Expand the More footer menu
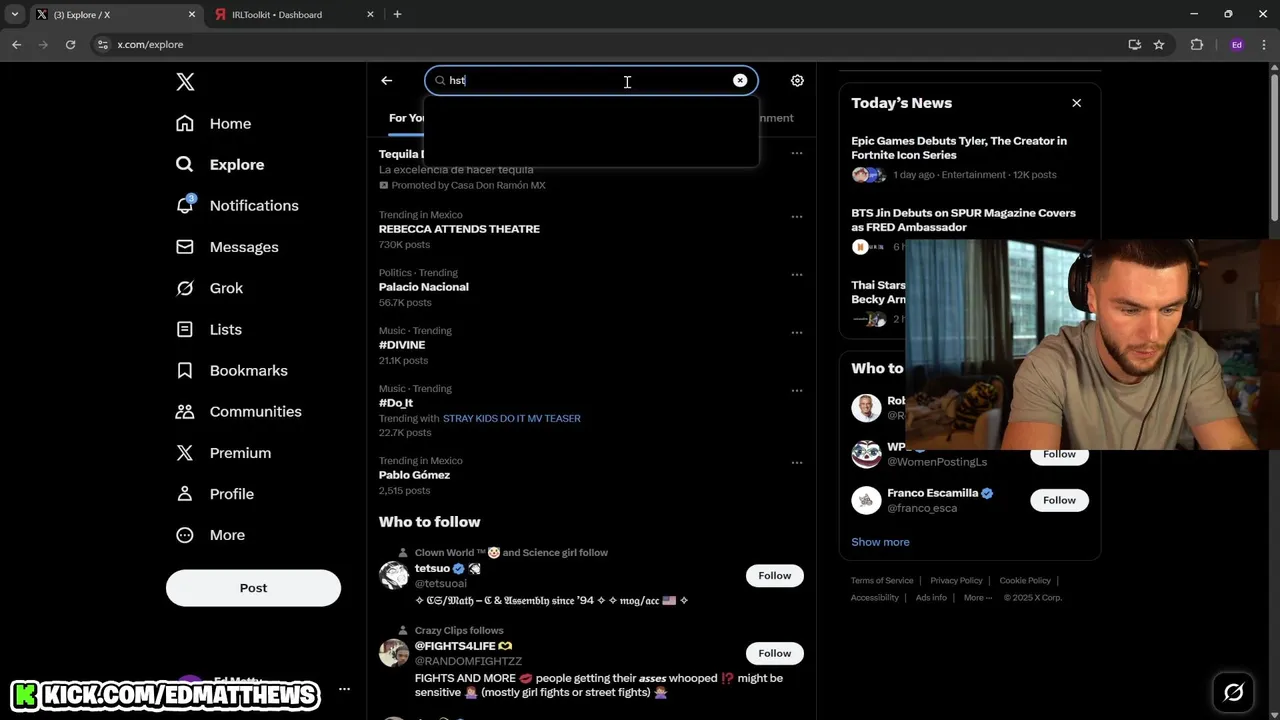Viewport: 1280px width, 720px height. tap(978, 598)
